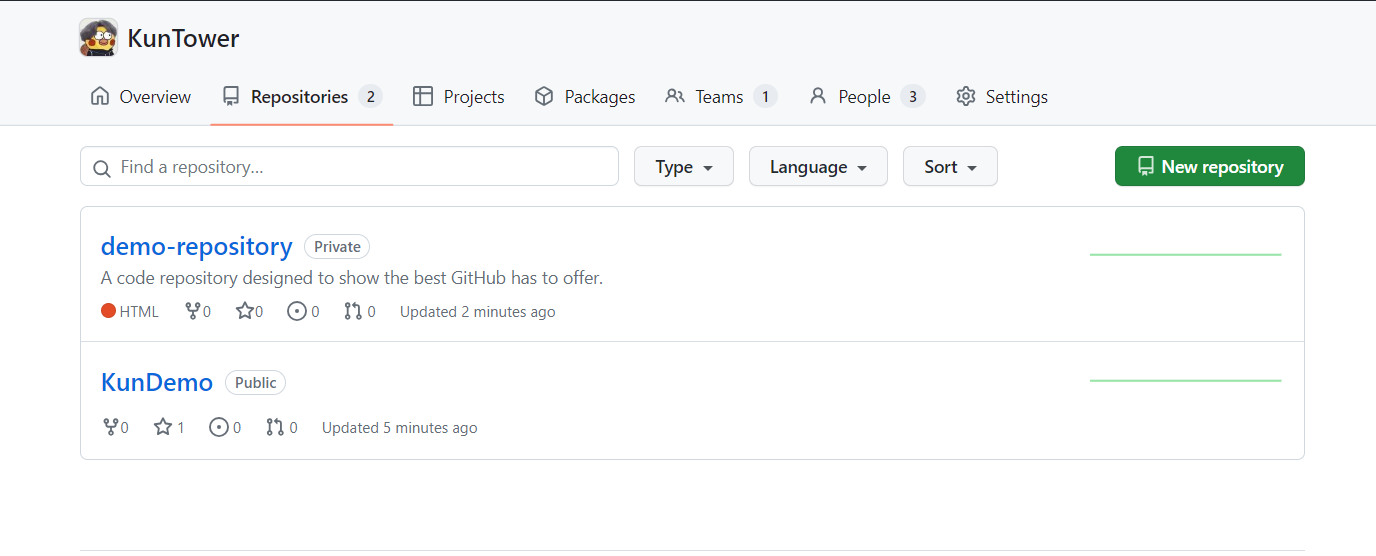Click the pull requests icon for KunDemo
This screenshot has width=1376, height=556.
[274, 427]
